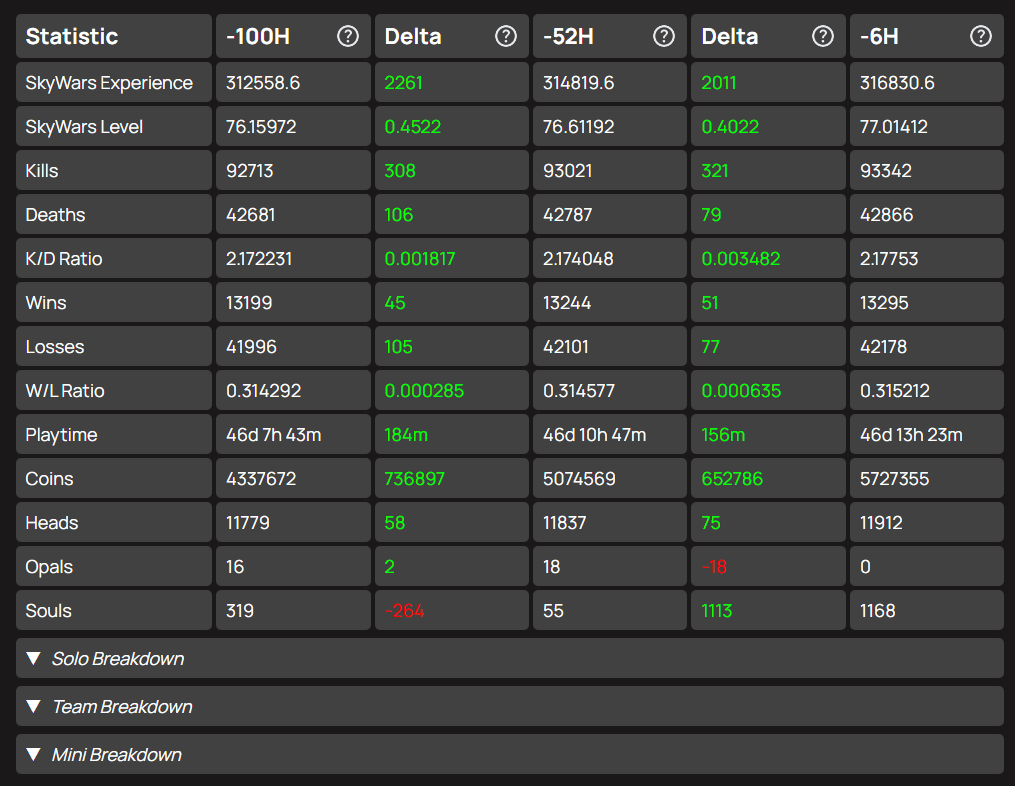Click the Coins value 5074569
This screenshot has width=1015, height=786.
click(x=579, y=479)
